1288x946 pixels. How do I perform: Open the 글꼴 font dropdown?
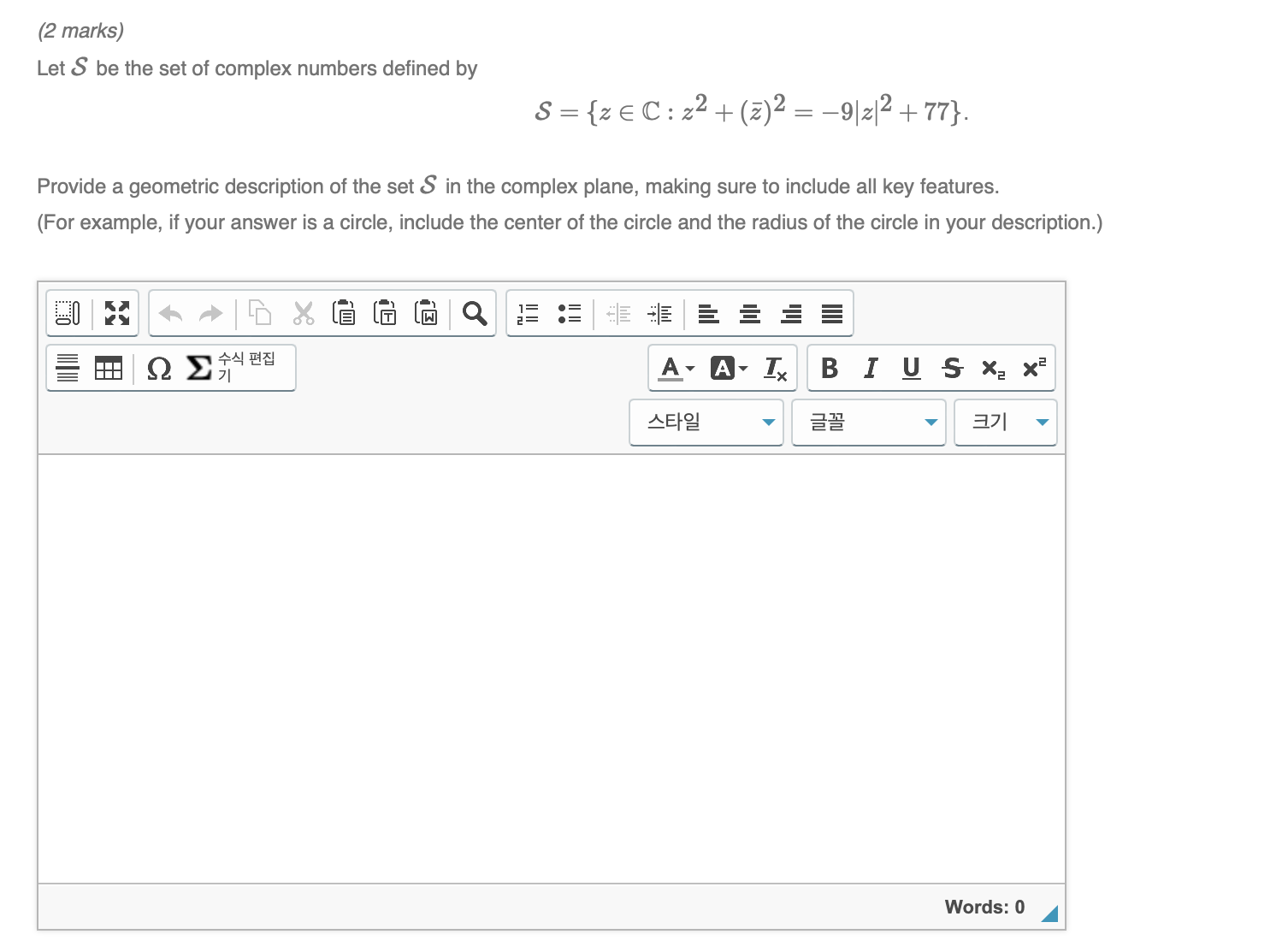(x=867, y=422)
